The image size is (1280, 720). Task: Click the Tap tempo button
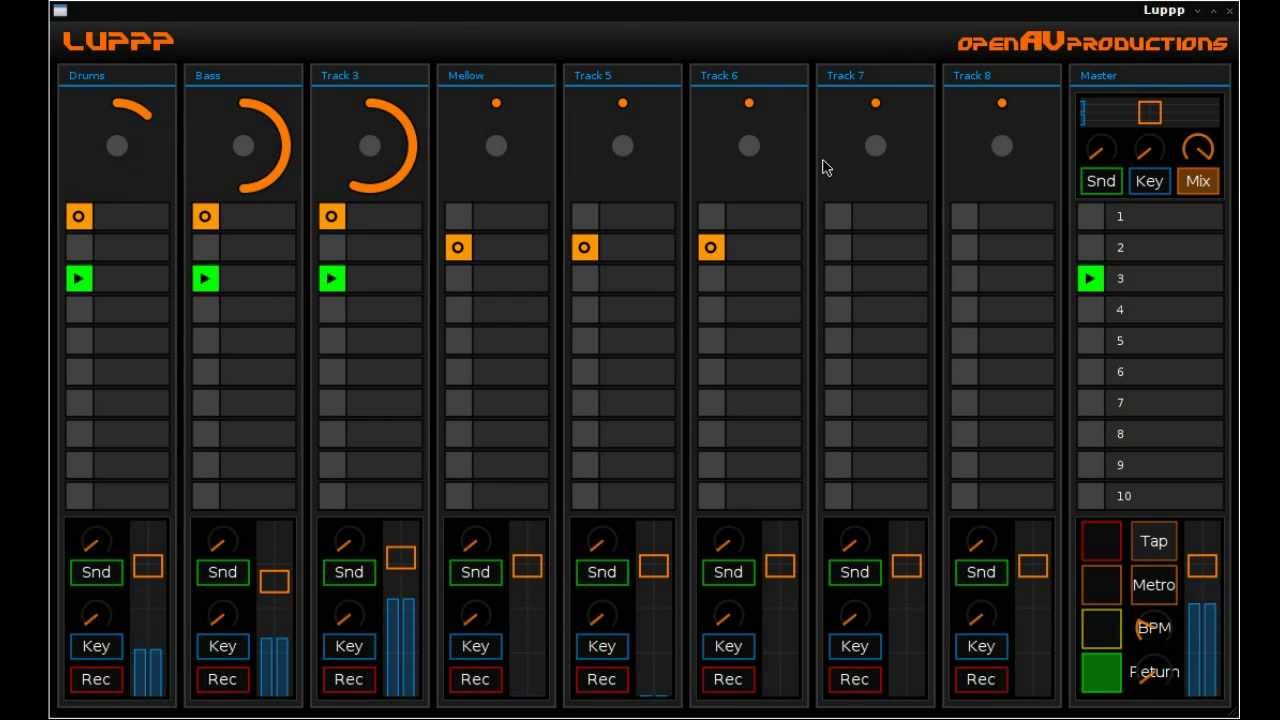pyautogui.click(x=1154, y=541)
